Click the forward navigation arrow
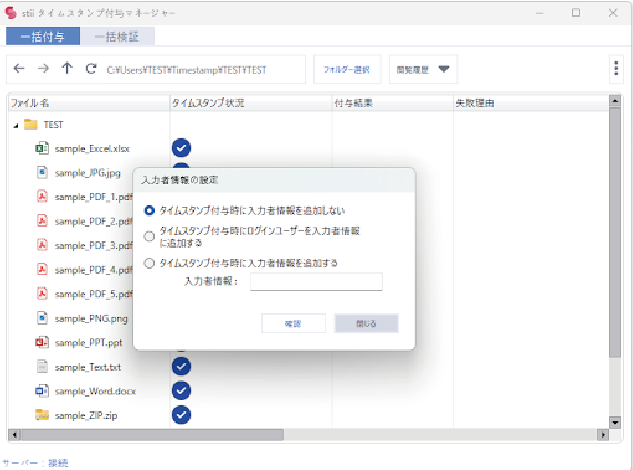Screen dimensions: 633x470 (42, 69)
